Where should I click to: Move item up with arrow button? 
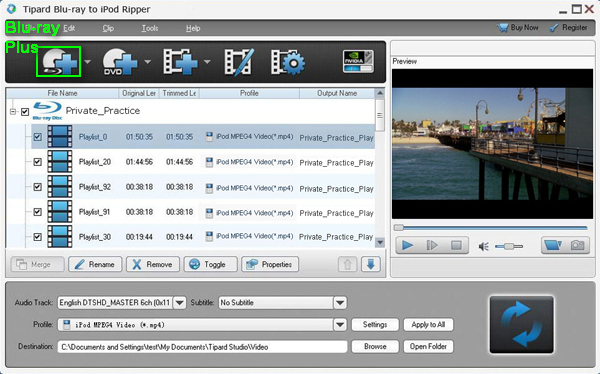pyautogui.click(x=347, y=264)
